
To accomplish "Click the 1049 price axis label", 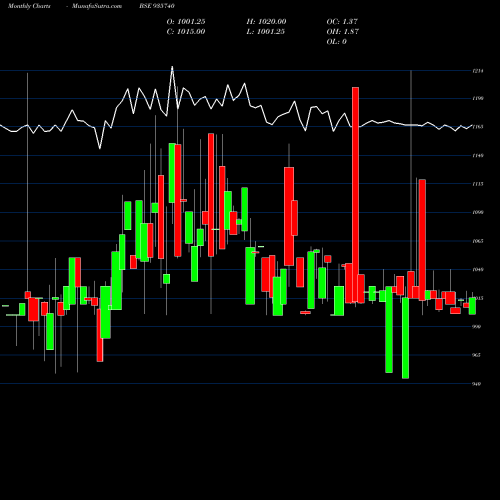I will [478, 269].
